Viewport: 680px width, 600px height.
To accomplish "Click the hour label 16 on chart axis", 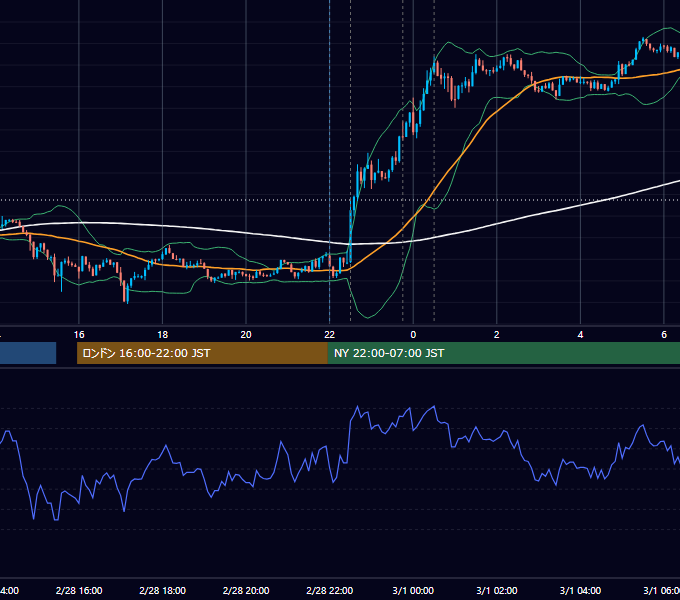I will coord(79,335).
